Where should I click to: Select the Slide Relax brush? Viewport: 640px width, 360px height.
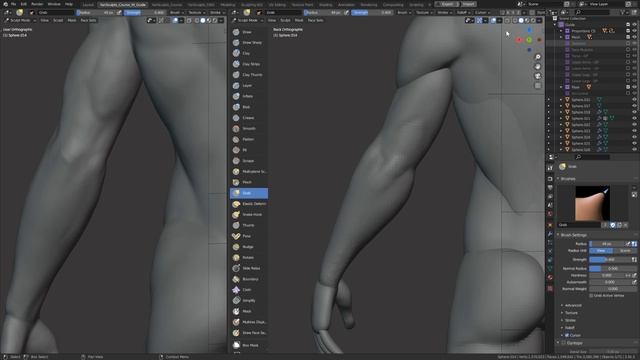pyautogui.click(x=249, y=268)
